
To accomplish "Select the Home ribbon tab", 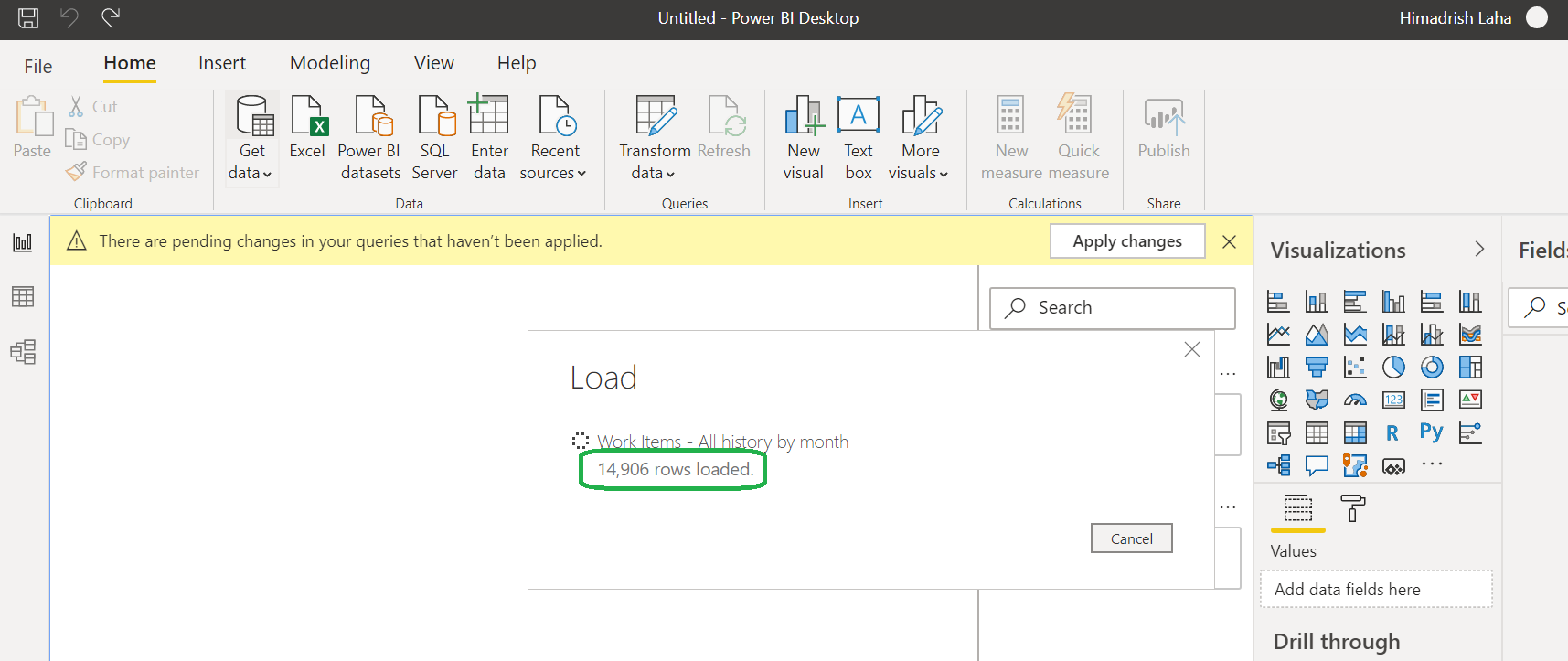I will (x=130, y=63).
